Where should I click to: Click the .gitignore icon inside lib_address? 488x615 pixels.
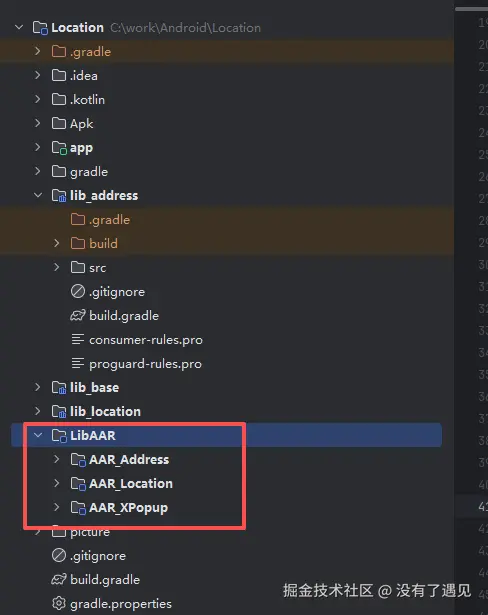pyautogui.click(x=78, y=291)
